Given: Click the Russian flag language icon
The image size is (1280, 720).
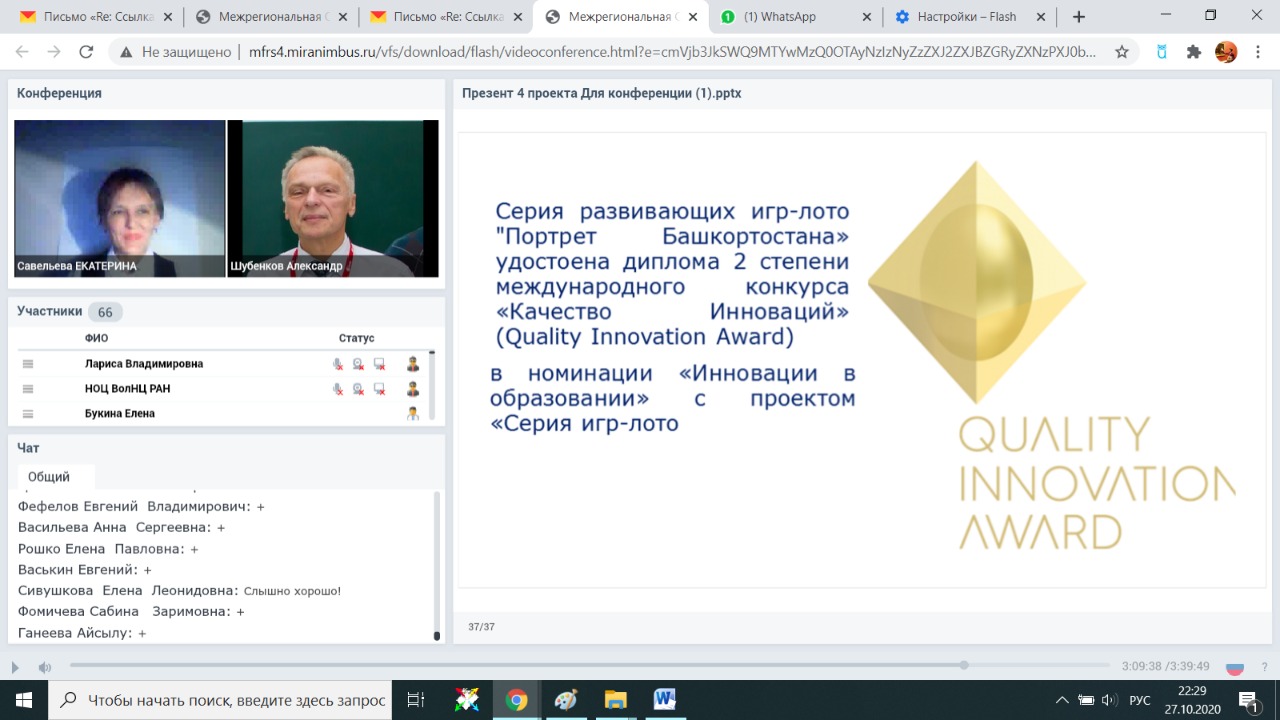Looking at the screenshot, I should 1235,667.
